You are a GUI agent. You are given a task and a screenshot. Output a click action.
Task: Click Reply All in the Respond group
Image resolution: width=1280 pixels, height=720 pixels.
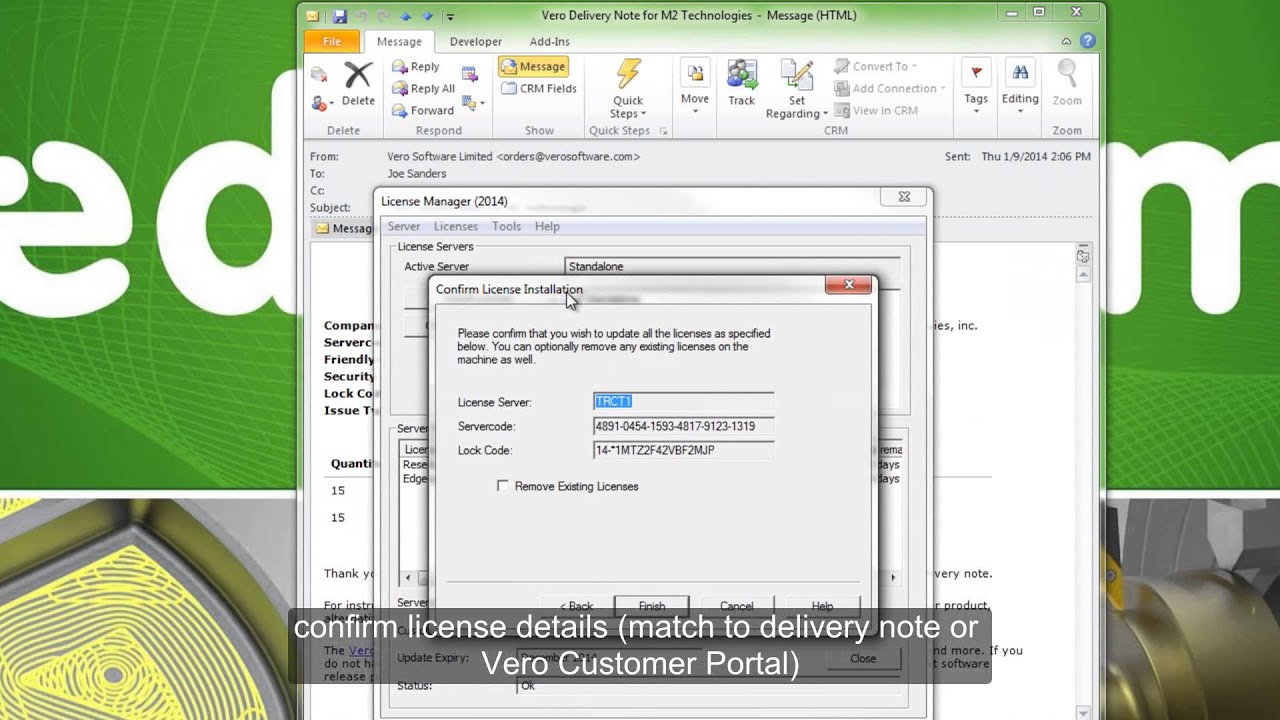(423, 89)
